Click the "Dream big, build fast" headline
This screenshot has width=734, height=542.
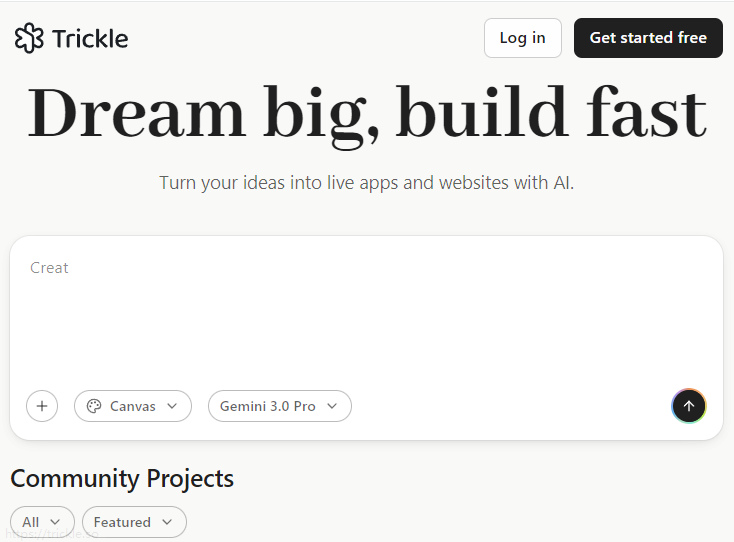[x=366, y=113]
